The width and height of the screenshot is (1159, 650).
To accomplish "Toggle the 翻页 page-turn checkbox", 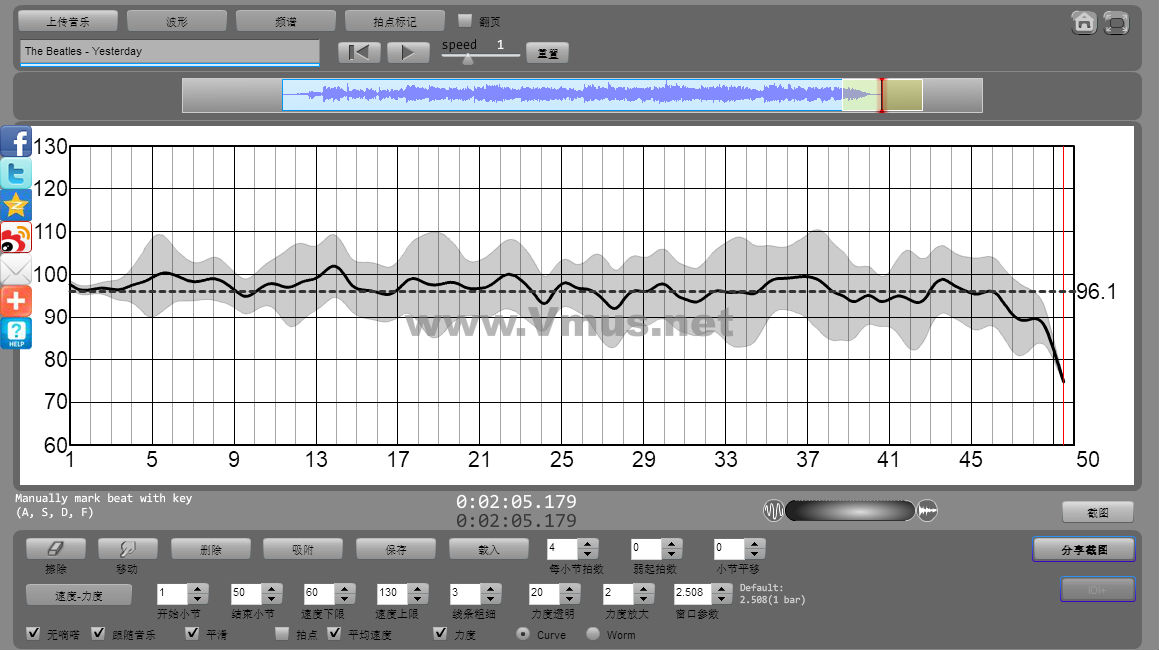I will 465,20.
